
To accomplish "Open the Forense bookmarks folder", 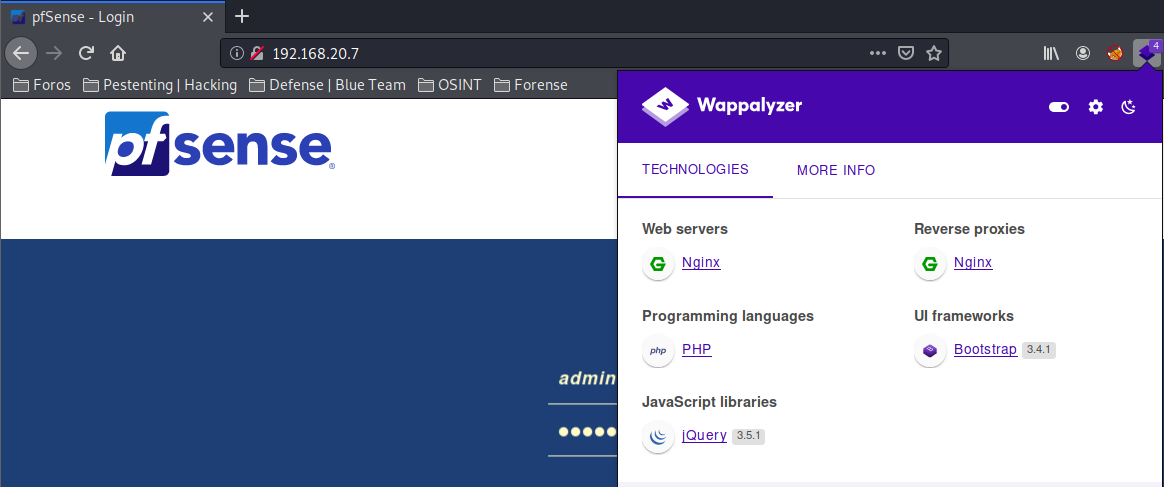I will pos(530,85).
